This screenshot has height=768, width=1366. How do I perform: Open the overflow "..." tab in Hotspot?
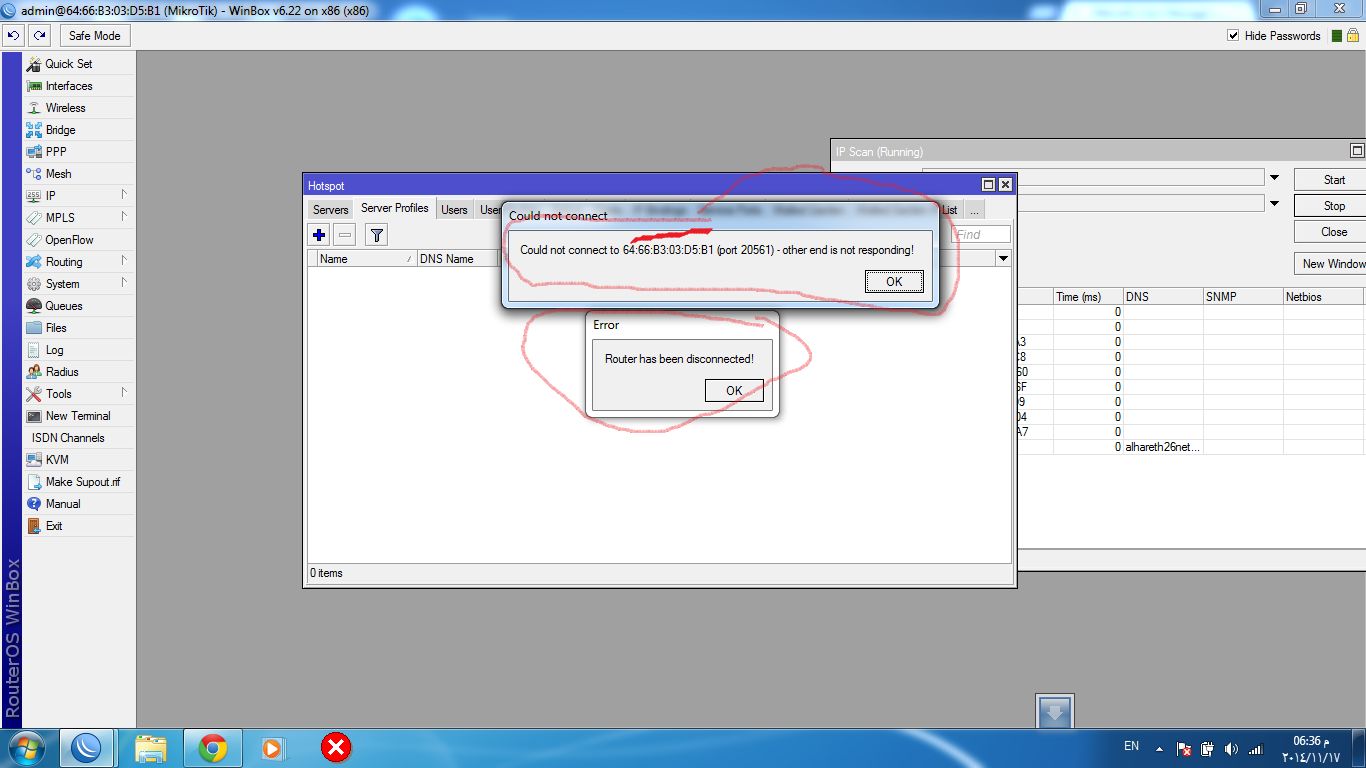pos(974,210)
